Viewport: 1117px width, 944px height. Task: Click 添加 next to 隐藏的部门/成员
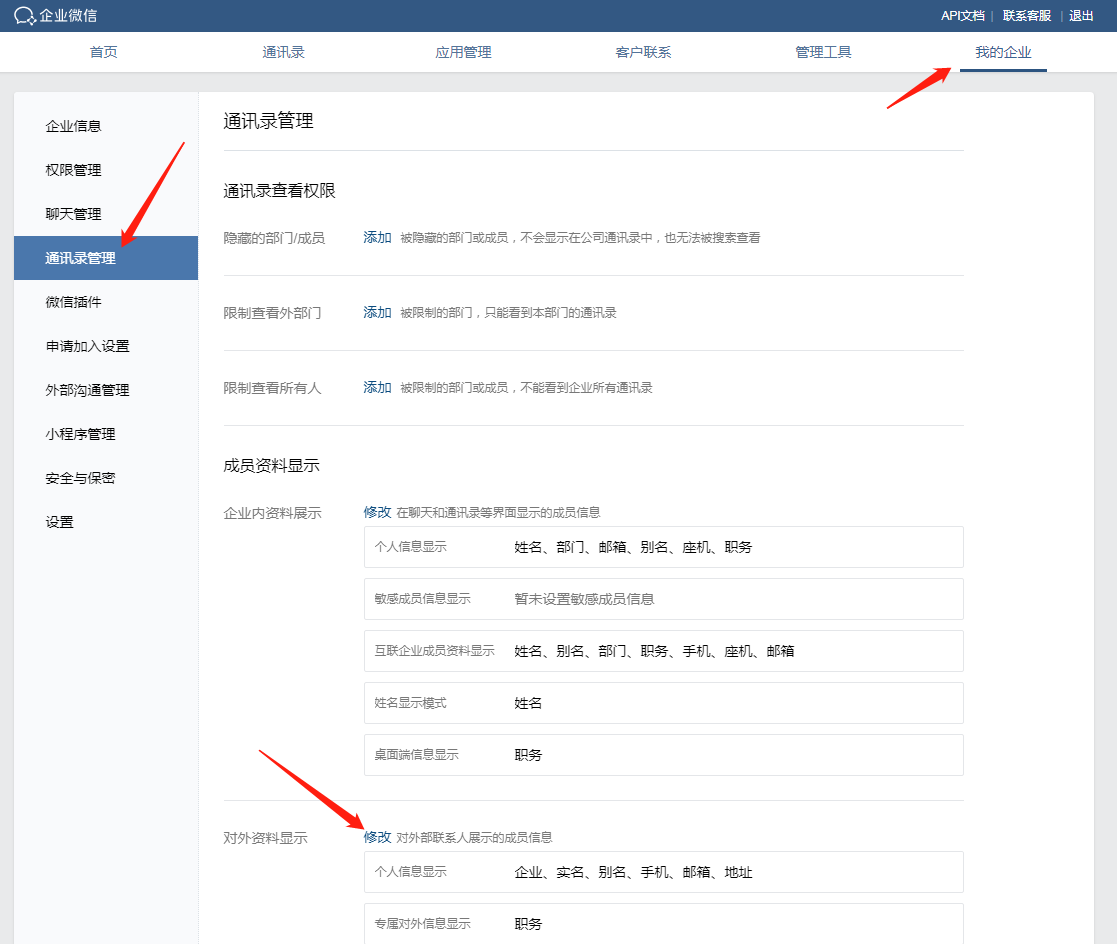pos(377,237)
